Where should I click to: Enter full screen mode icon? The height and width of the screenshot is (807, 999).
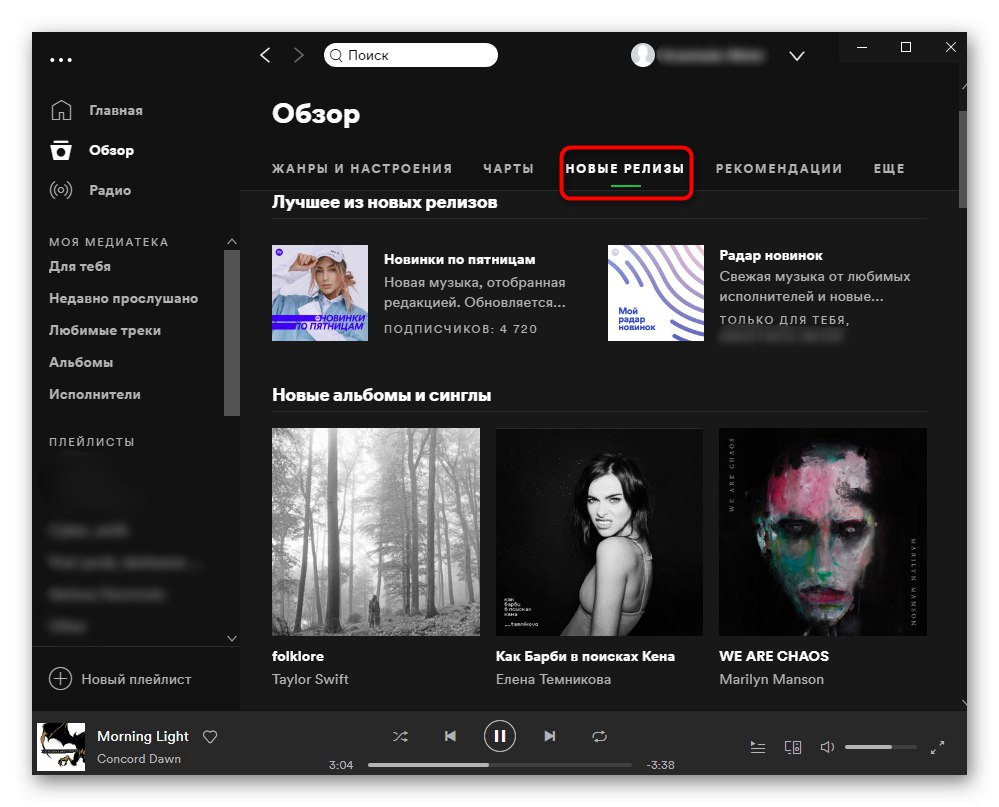(937, 747)
